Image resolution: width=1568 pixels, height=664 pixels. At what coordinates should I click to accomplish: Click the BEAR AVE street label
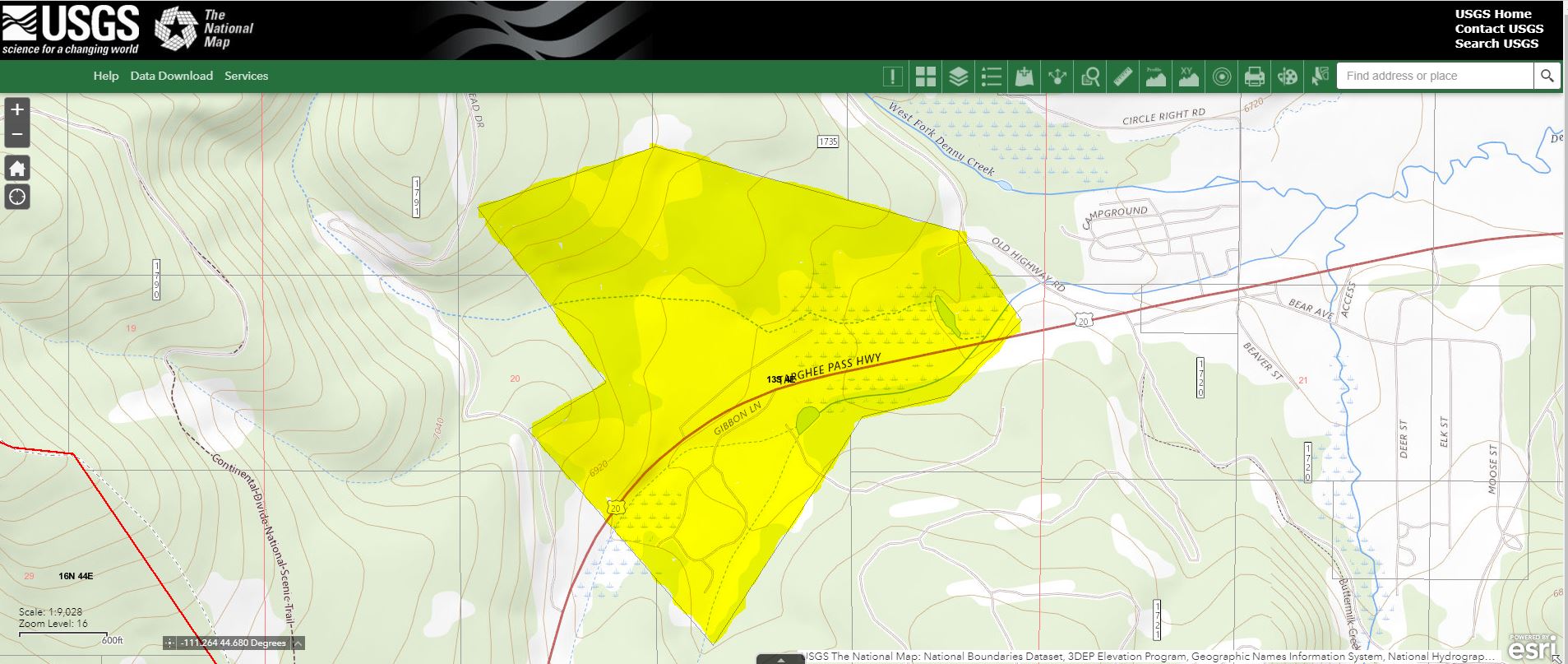click(x=1311, y=309)
